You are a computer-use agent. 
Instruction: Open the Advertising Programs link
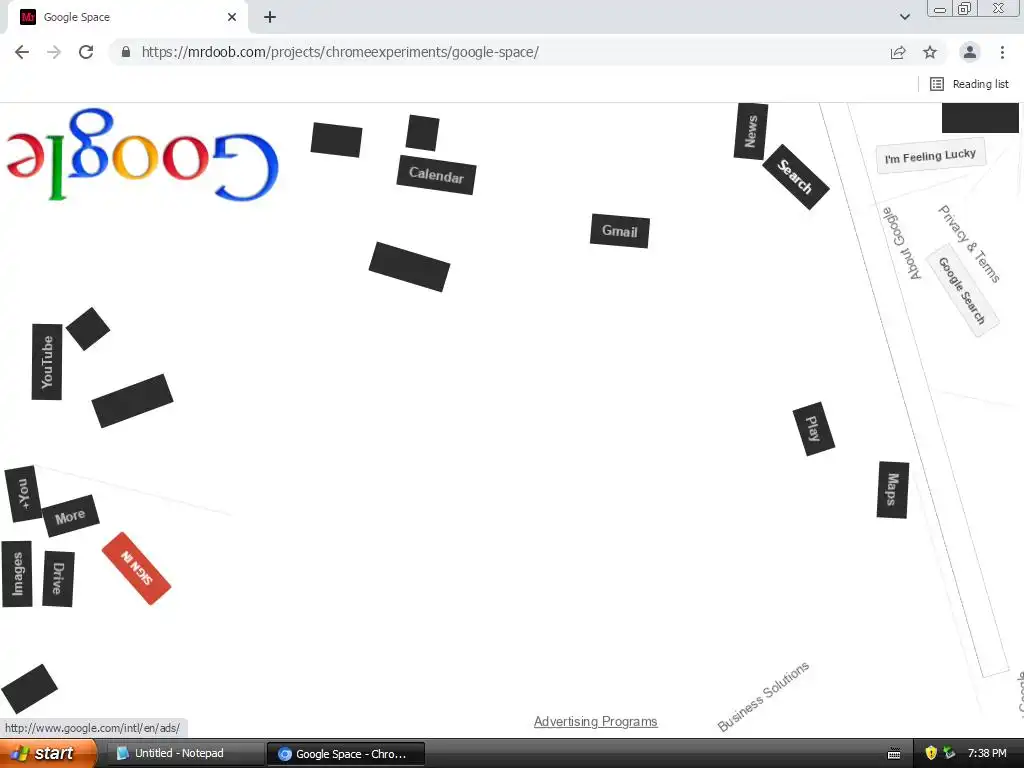click(596, 722)
